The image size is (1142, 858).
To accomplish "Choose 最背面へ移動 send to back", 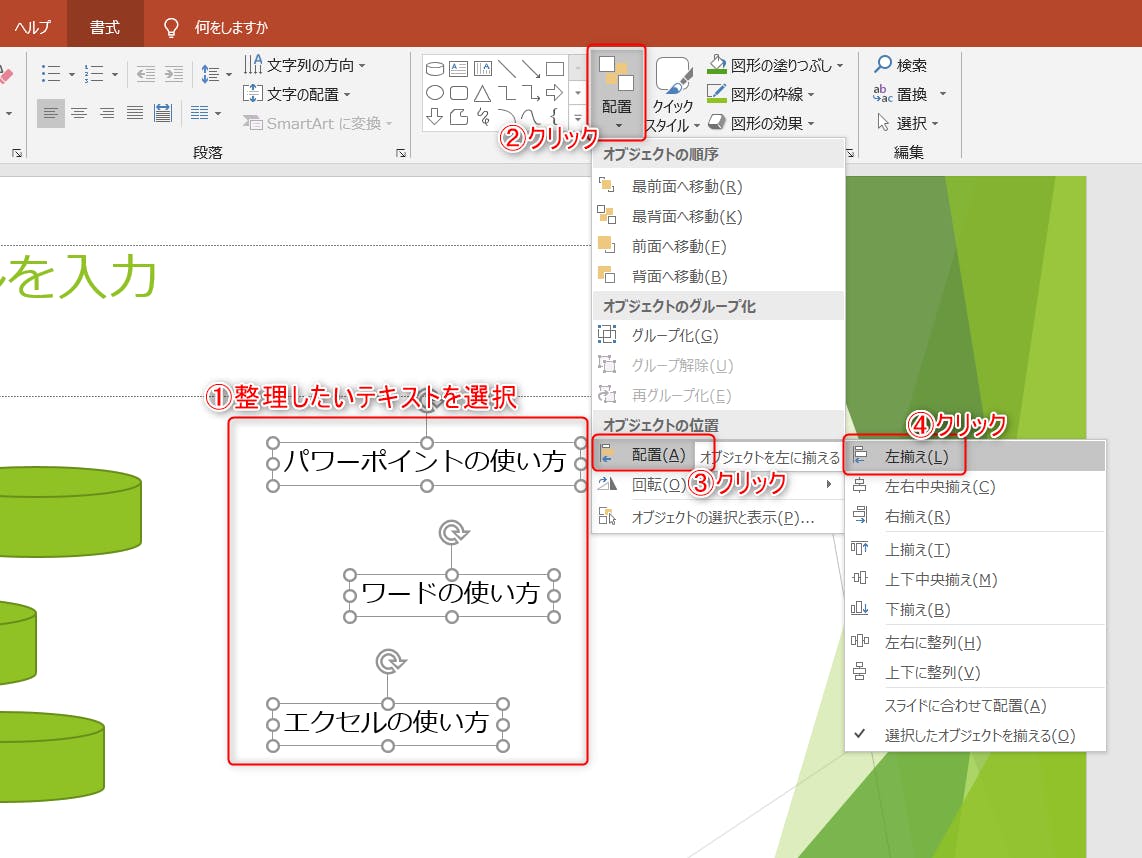I will pyautogui.click(x=686, y=217).
